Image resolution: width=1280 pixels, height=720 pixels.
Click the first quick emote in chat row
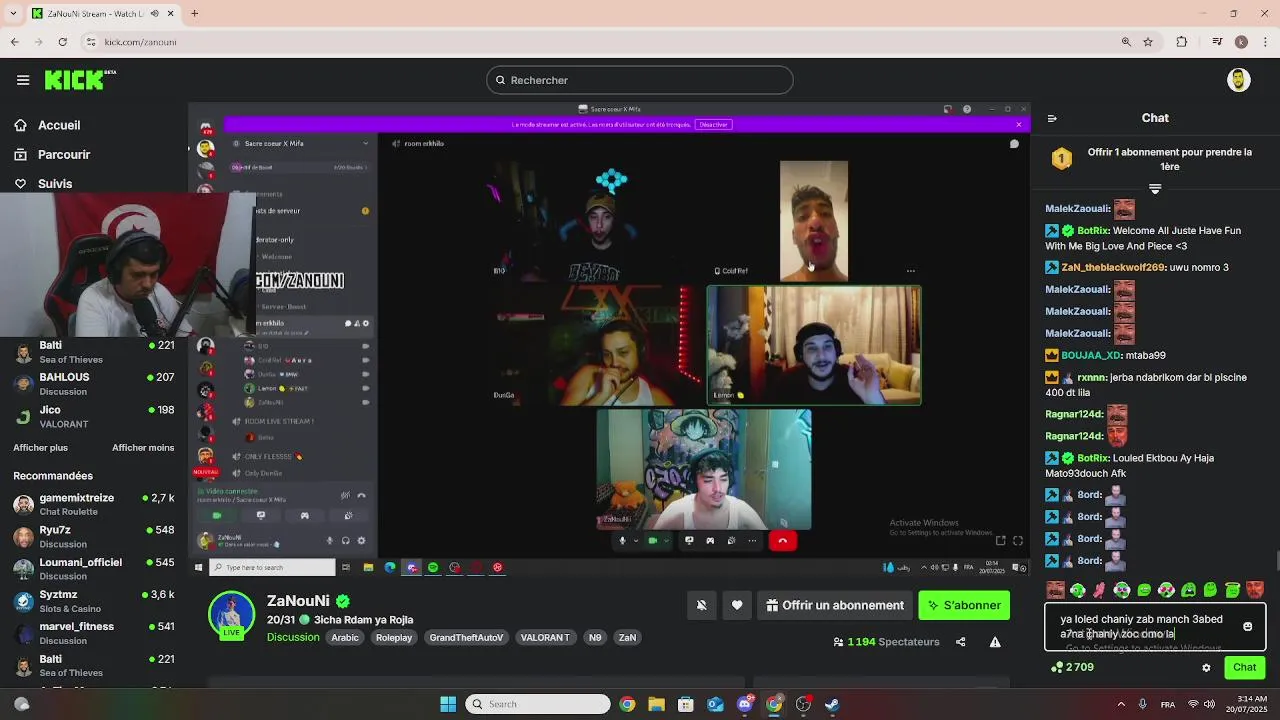tap(1055, 590)
